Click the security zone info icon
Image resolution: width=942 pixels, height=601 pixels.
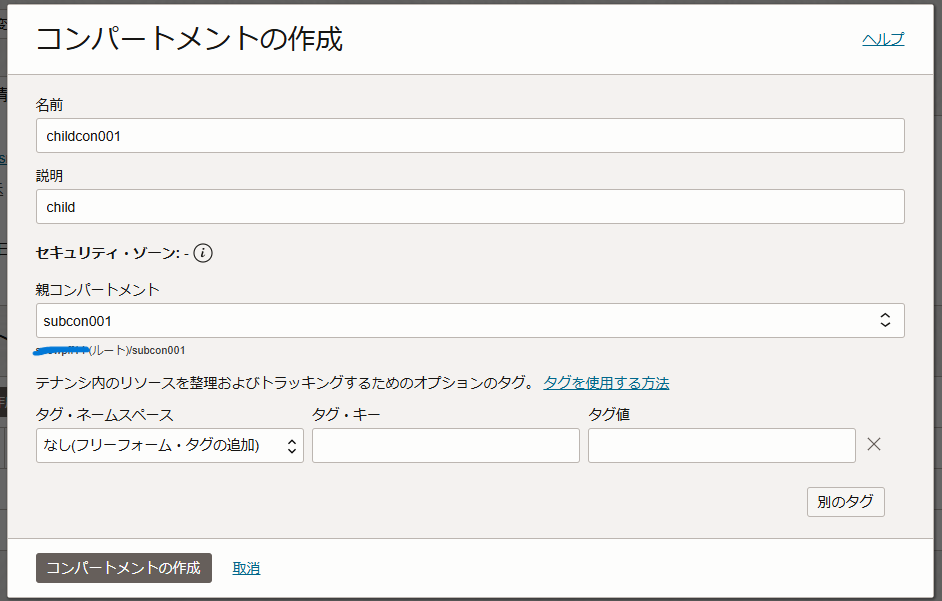[203, 253]
